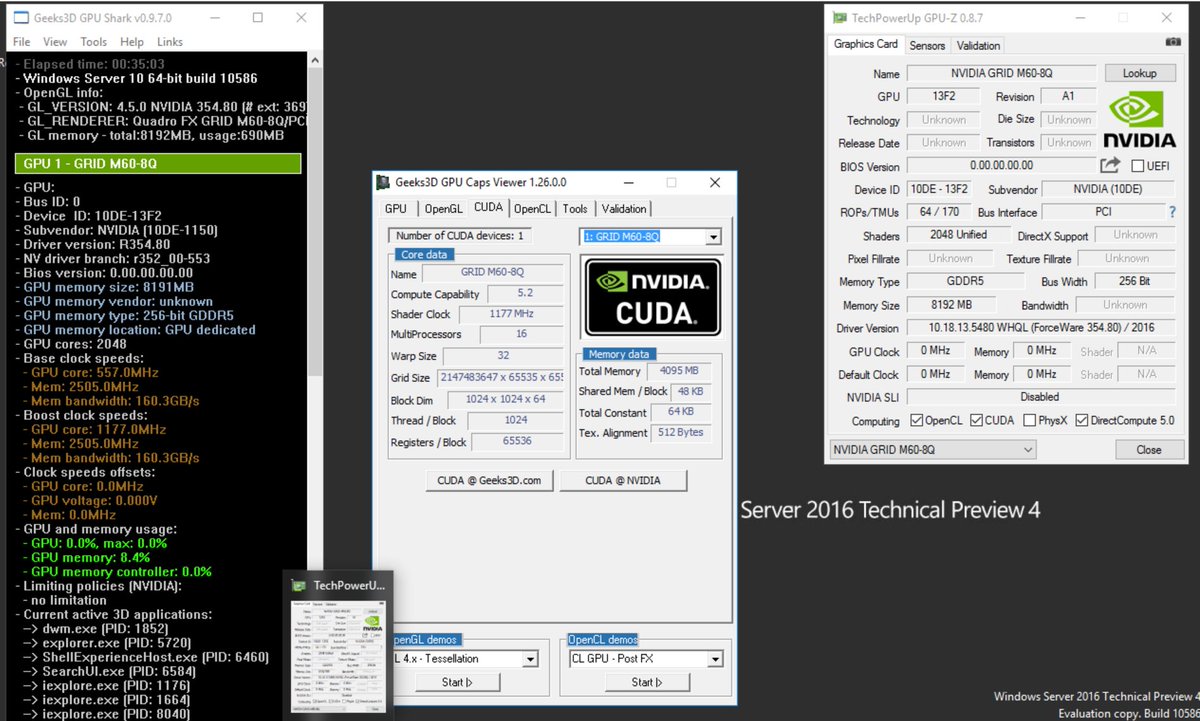
Task: Click "GPU memory: 8.4%" line in GPU Shark
Action: coord(89,557)
